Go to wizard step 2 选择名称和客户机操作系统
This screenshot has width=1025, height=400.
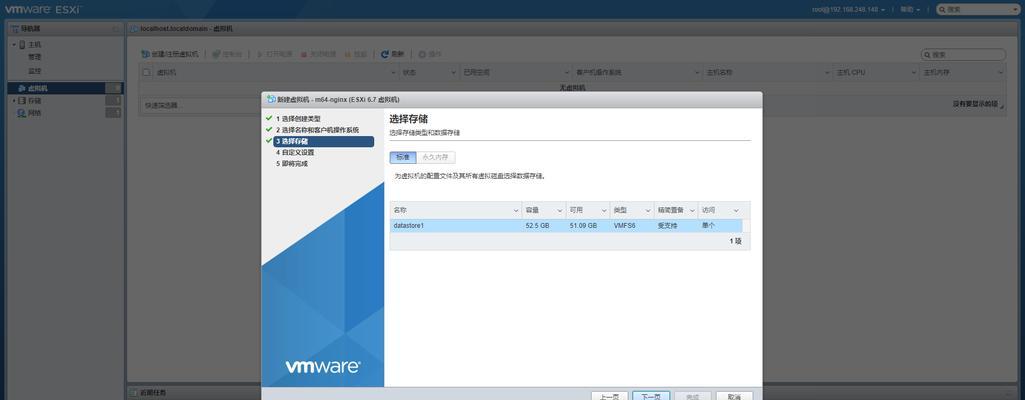pos(318,130)
